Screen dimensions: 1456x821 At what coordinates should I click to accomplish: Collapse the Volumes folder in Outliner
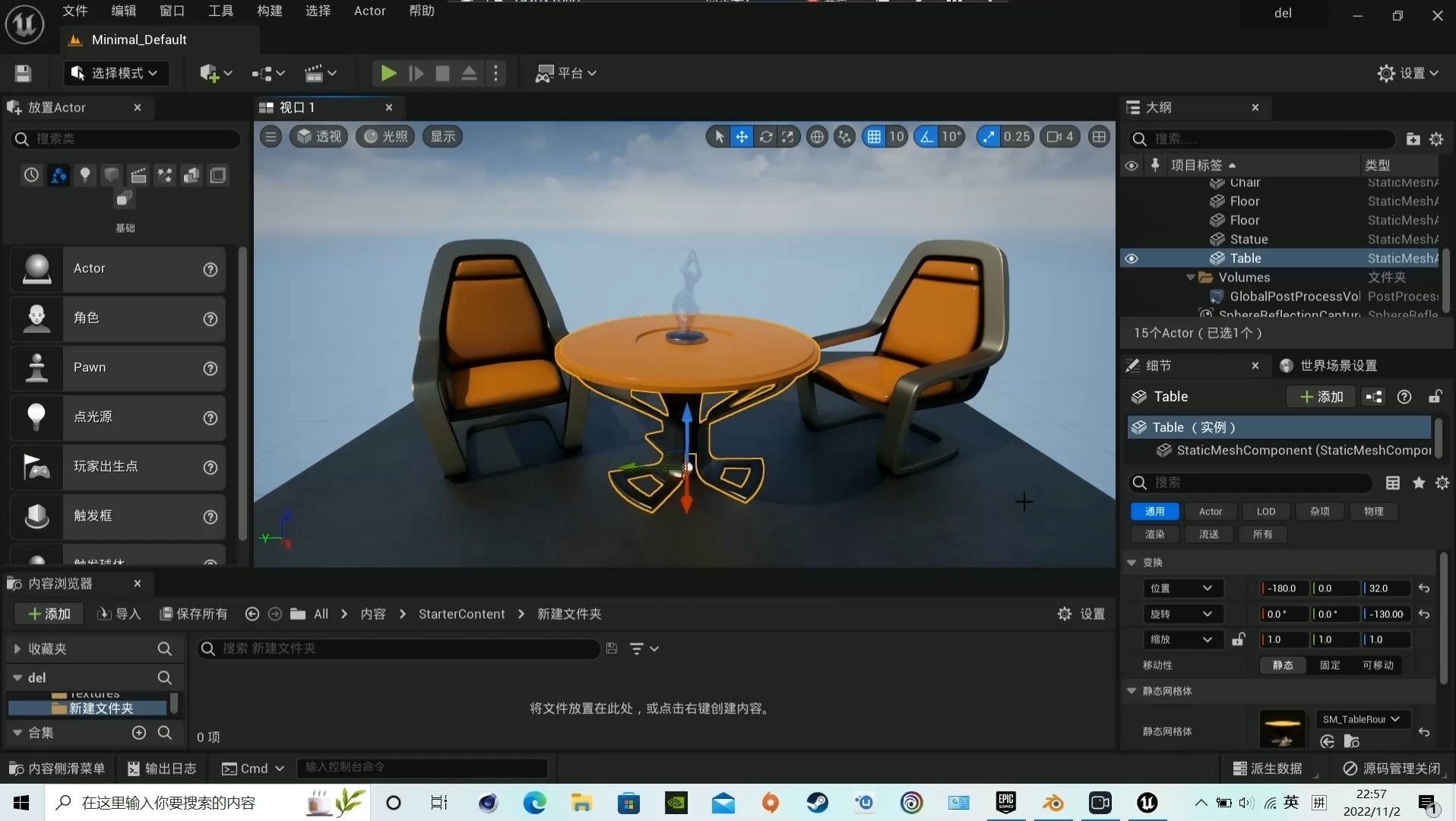pyautogui.click(x=1190, y=277)
